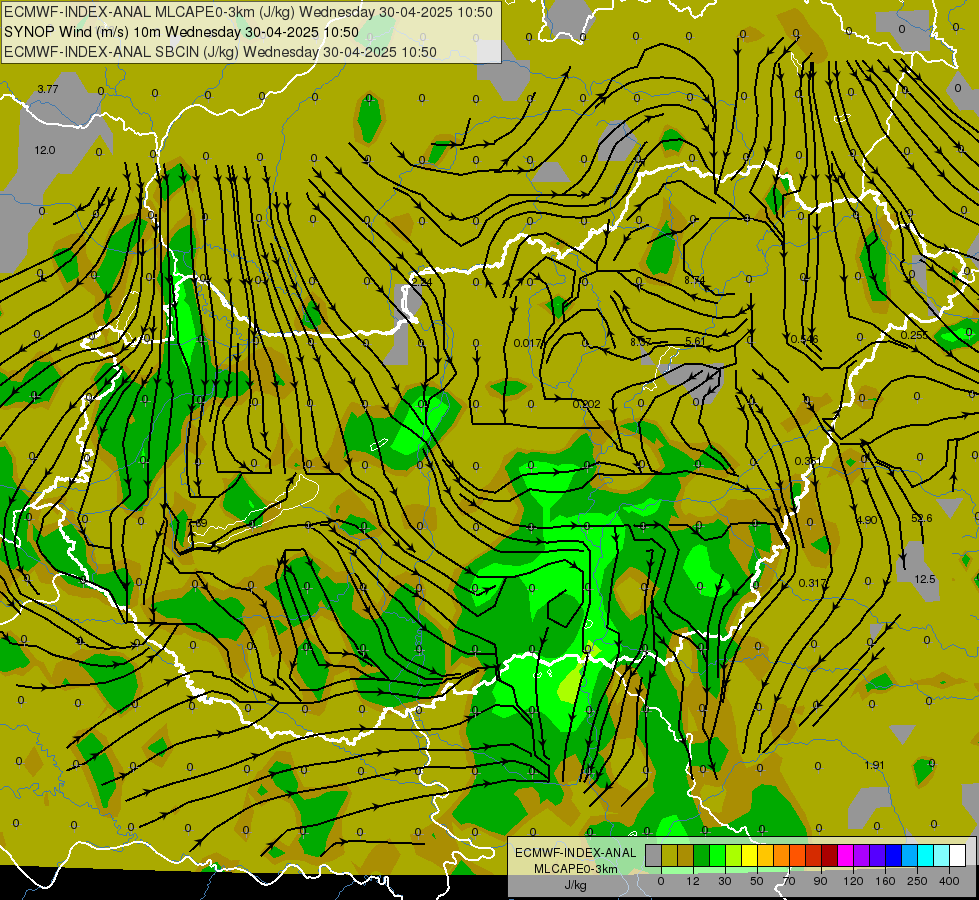Click the map value '2.24'
The height and width of the screenshot is (900, 979).
(421, 282)
